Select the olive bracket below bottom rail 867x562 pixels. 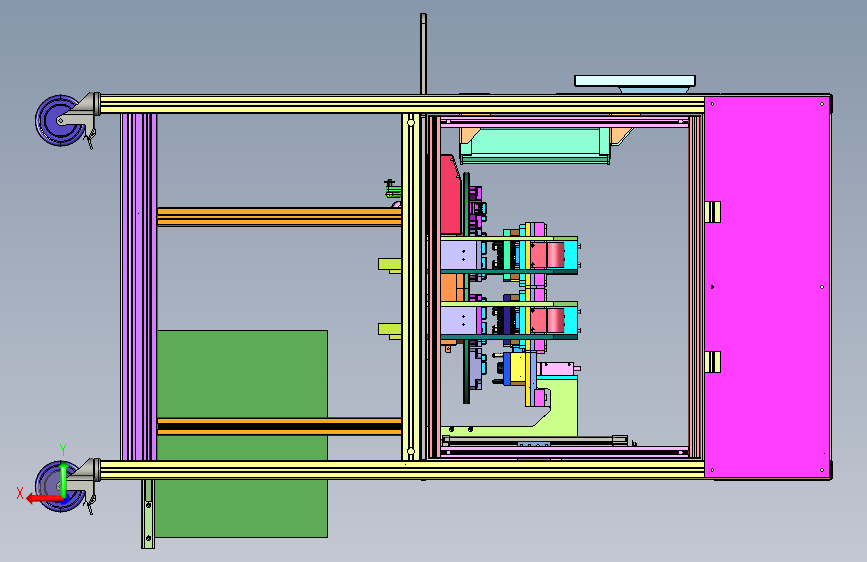click(148, 514)
